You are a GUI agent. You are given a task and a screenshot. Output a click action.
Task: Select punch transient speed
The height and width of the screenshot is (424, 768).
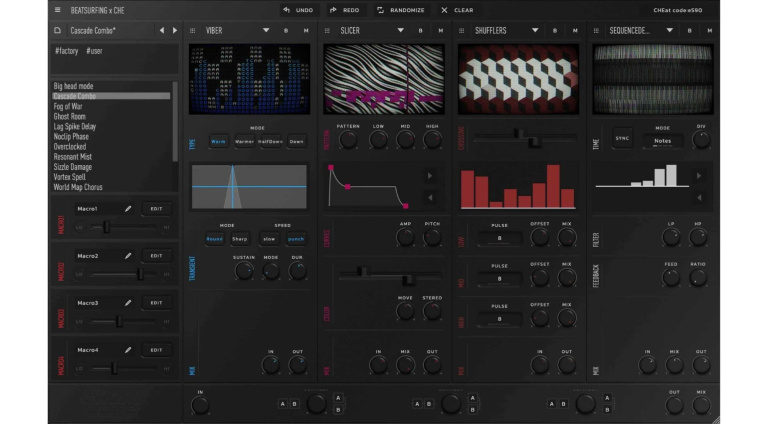(296, 239)
